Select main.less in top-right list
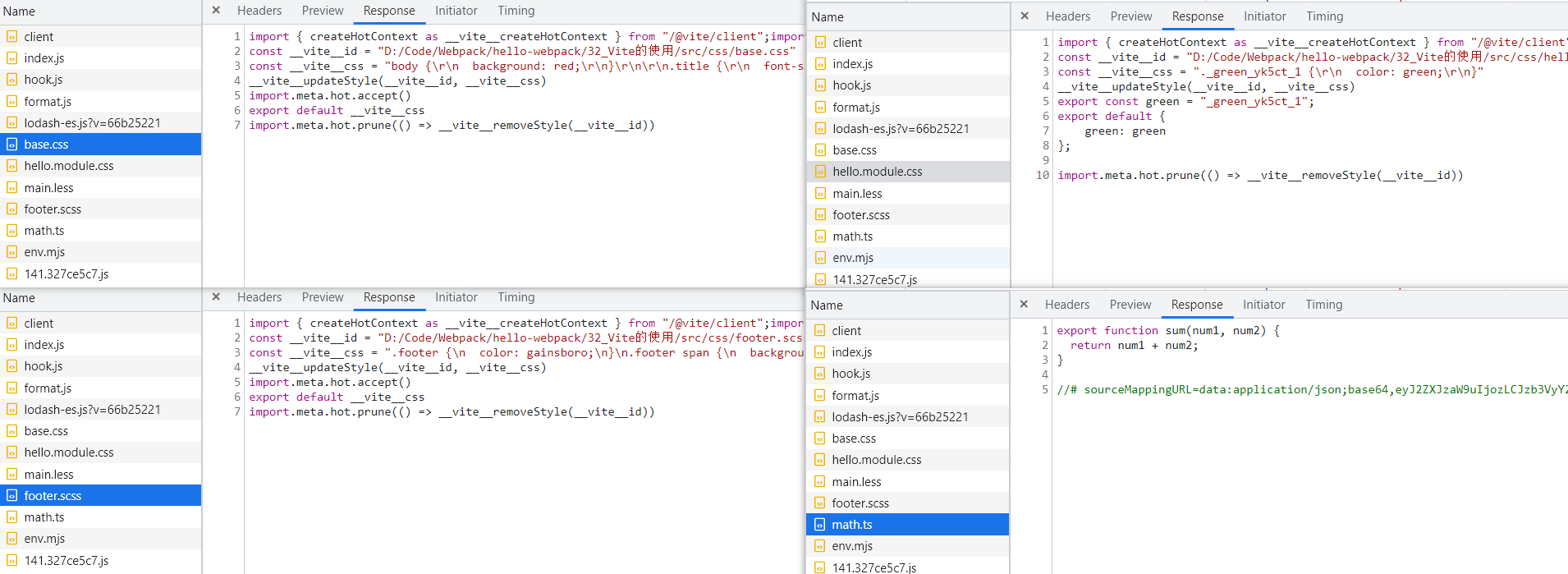This screenshot has height=574, width=1568. pos(909,194)
